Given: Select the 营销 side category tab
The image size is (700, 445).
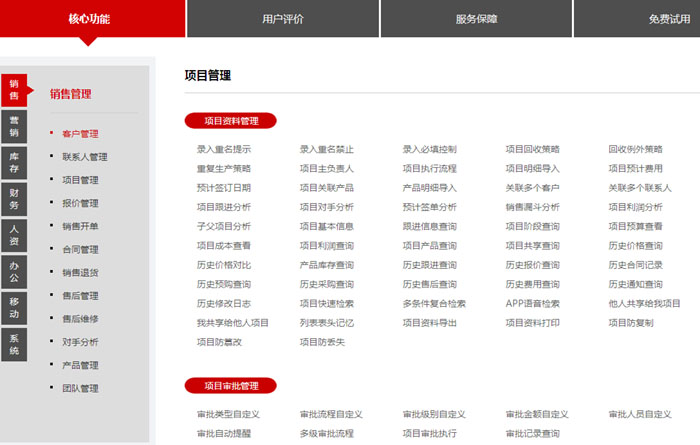Looking at the screenshot, I should (14, 126).
